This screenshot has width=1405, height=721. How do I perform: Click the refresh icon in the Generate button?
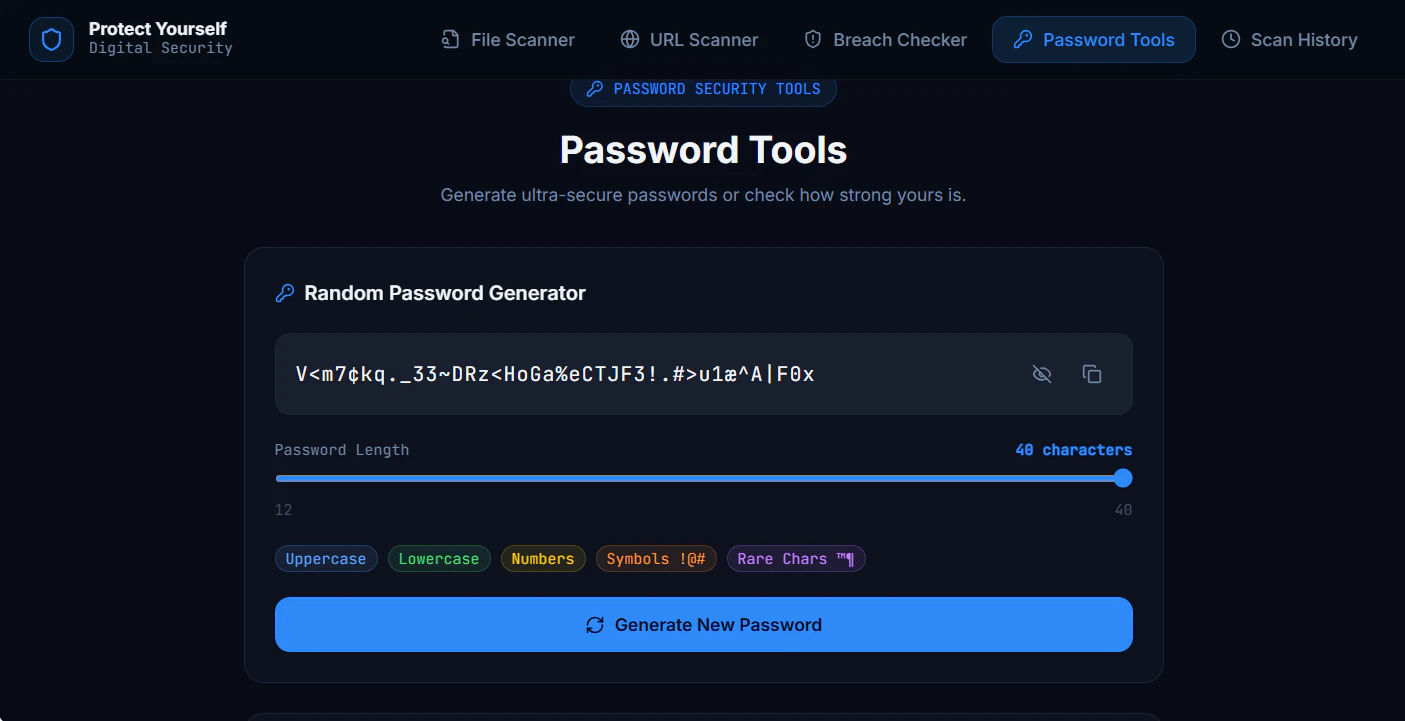click(595, 625)
